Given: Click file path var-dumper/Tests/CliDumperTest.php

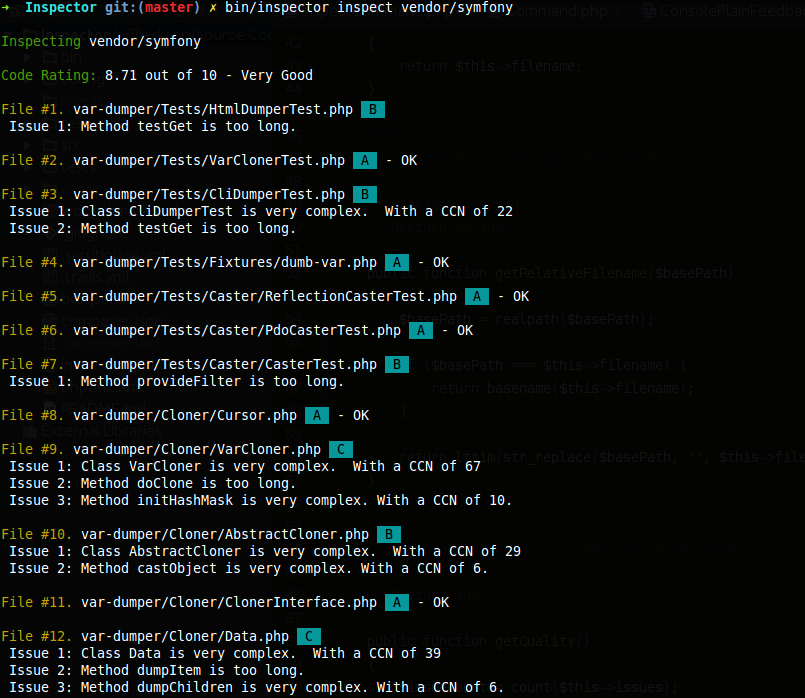Looking at the screenshot, I should point(209,195).
